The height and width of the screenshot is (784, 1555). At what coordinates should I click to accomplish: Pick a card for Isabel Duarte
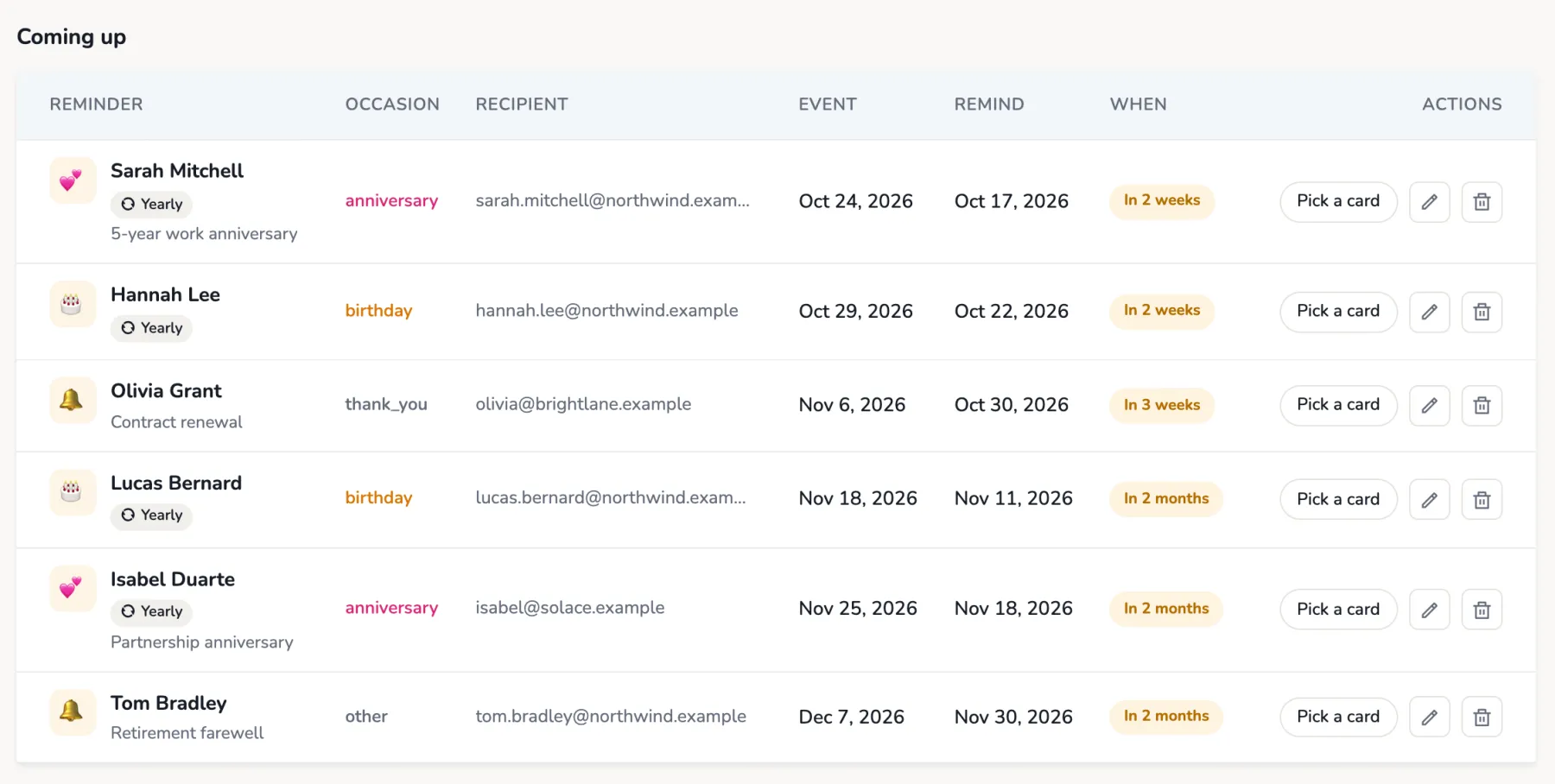(1338, 609)
